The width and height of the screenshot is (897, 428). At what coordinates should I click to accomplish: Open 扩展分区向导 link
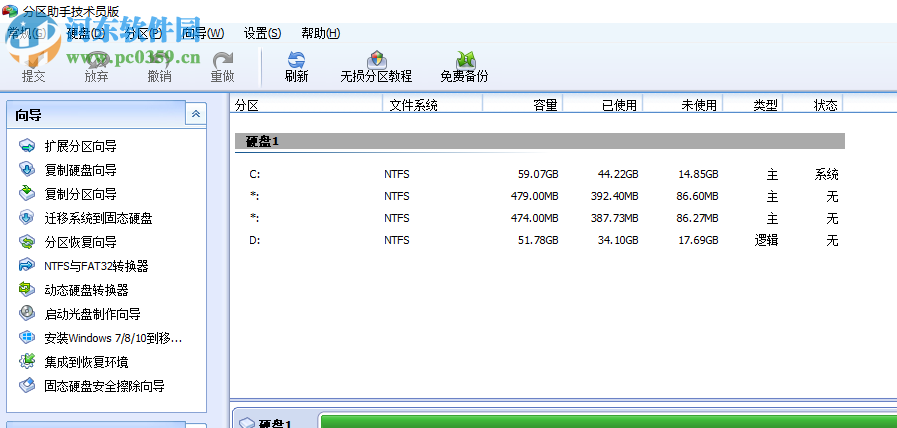pyautogui.click(x=80, y=146)
